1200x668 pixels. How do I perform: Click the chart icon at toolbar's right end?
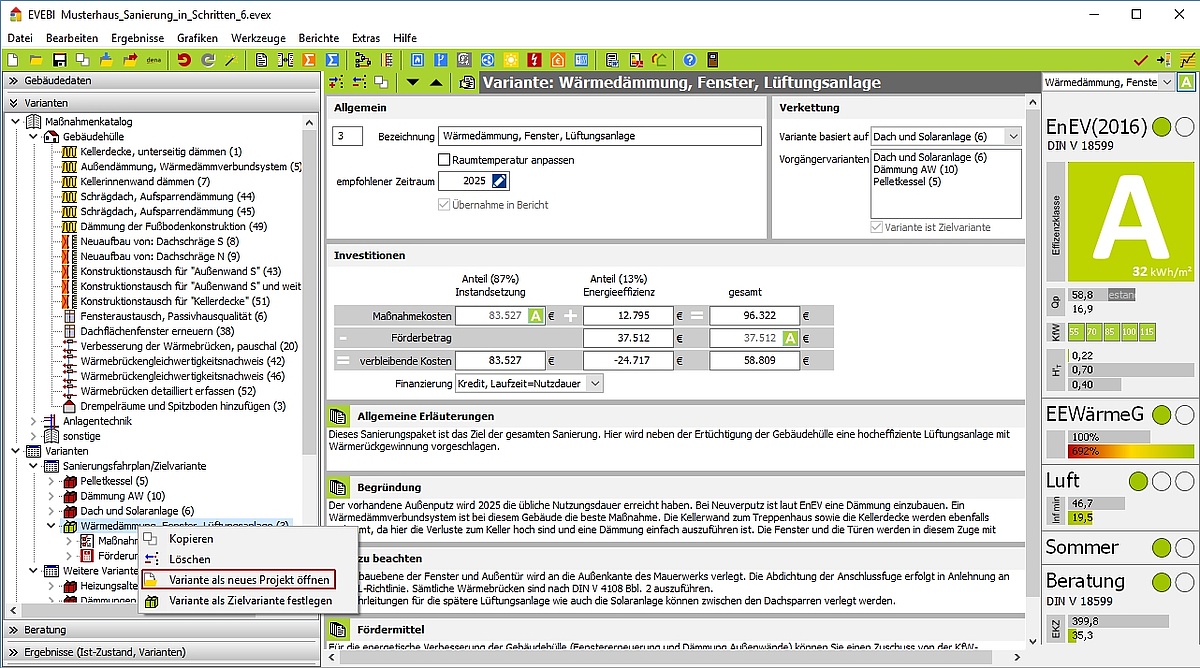coord(1187,60)
